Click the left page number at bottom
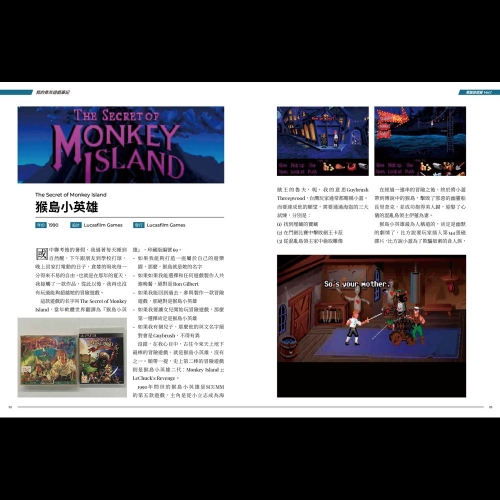The height and width of the screenshot is (500, 500). (10, 407)
